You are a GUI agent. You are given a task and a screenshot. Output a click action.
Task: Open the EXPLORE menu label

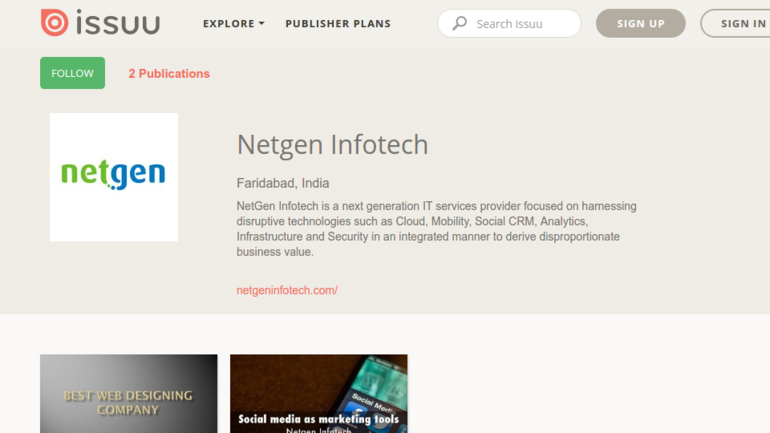(228, 24)
